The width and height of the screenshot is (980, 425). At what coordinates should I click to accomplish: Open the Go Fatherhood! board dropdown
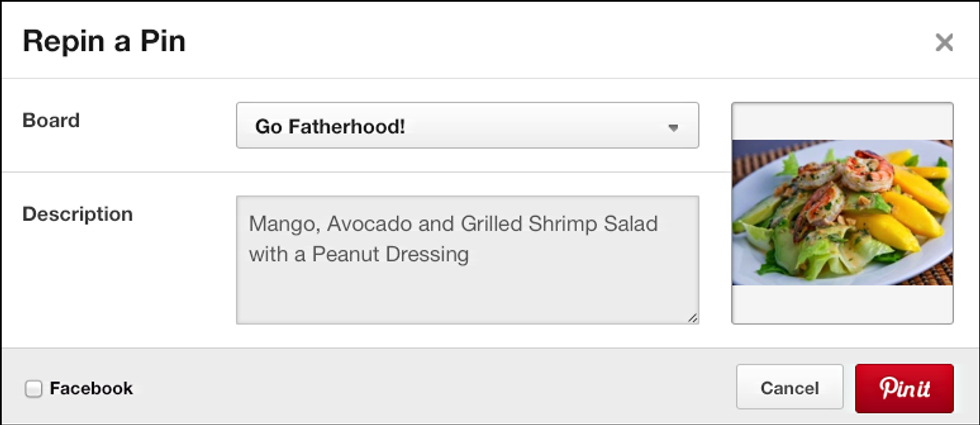click(467, 127)
